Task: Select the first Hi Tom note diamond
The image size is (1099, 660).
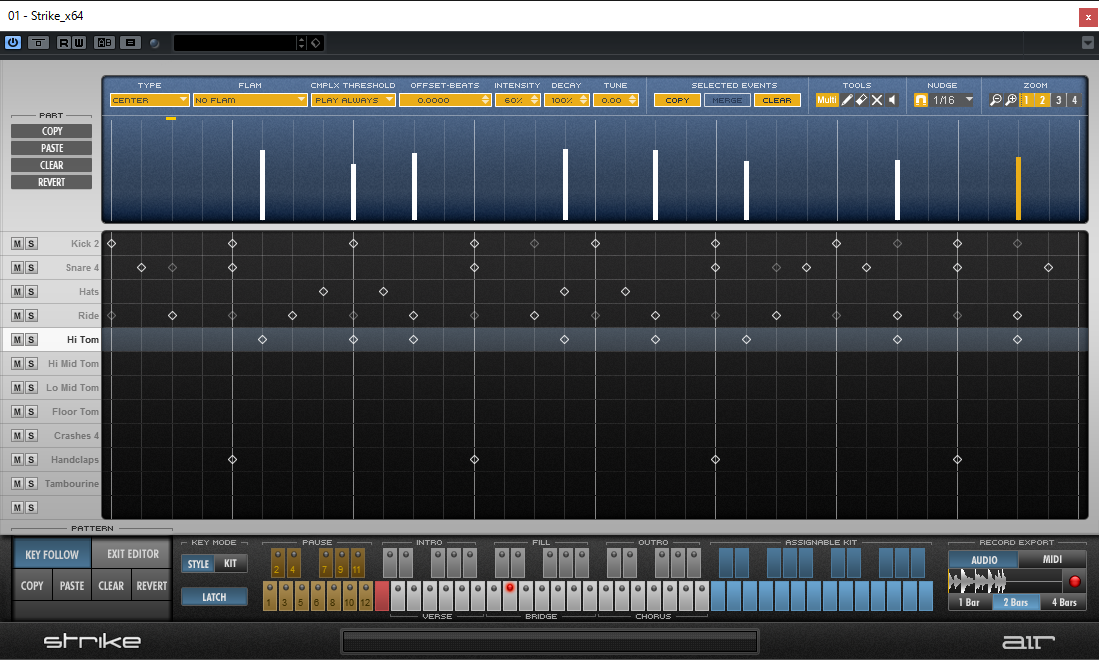Action: coord(262,340)
